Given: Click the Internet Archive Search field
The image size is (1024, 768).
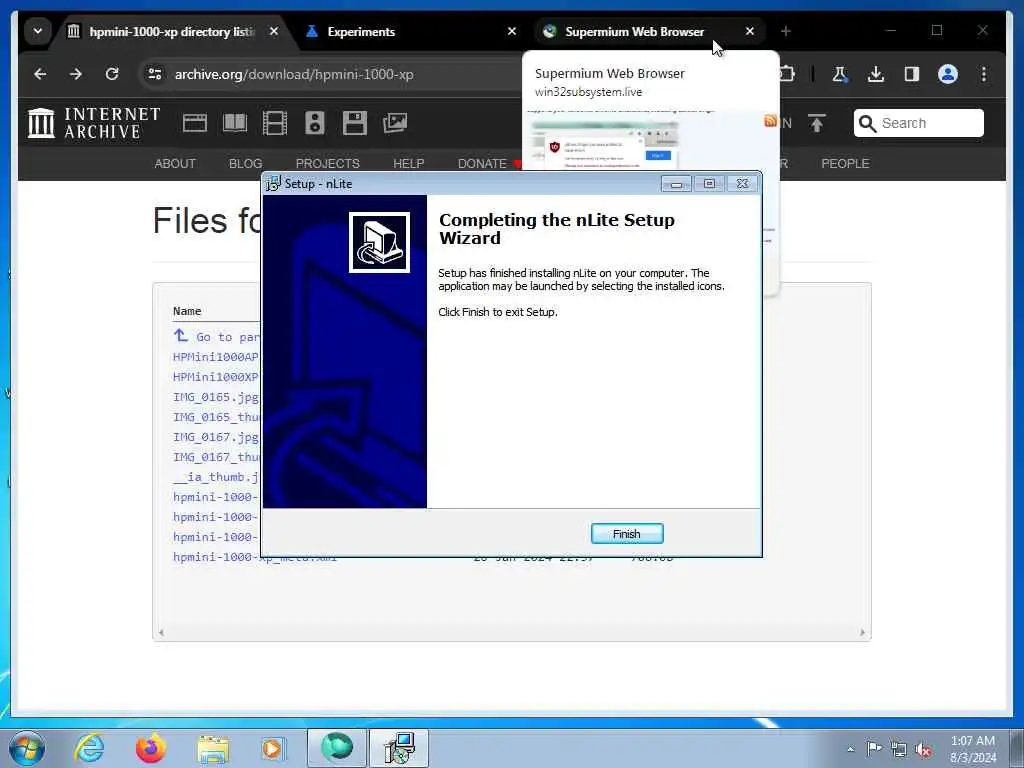Looking at the screenshot, I should coord(919,123).
